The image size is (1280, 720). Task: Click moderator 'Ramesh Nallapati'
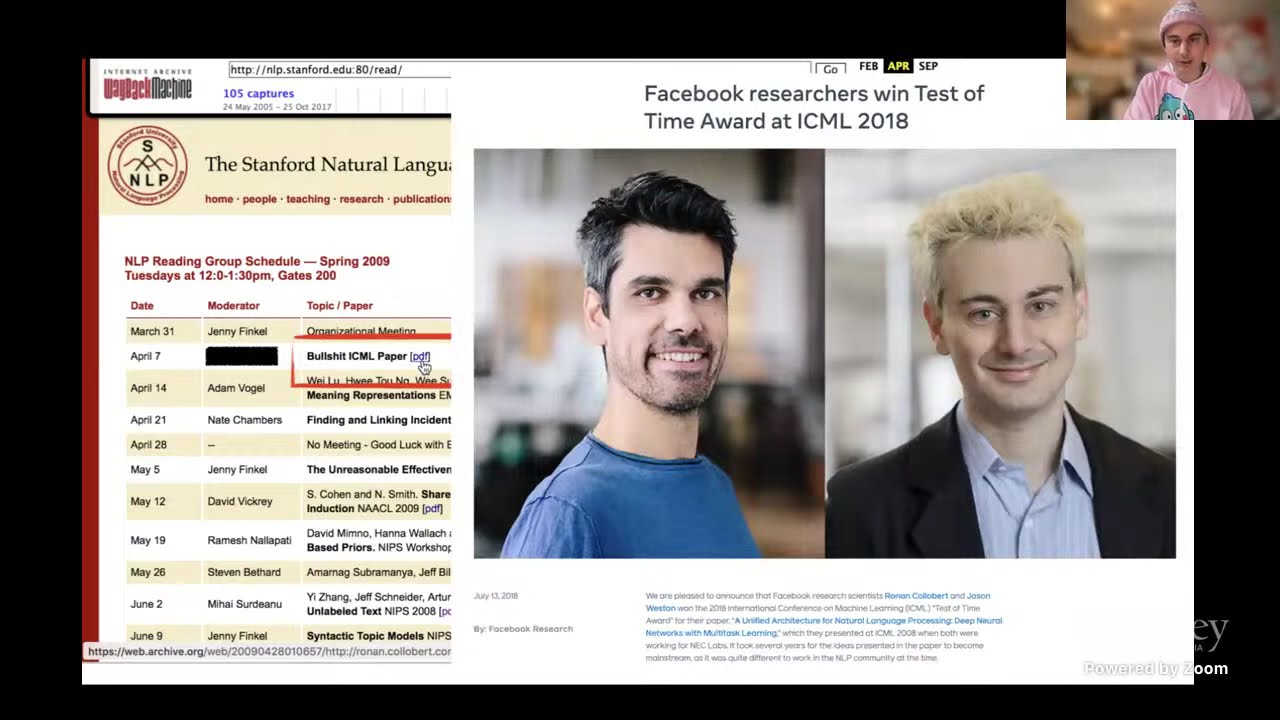click(x=250, y=540)
